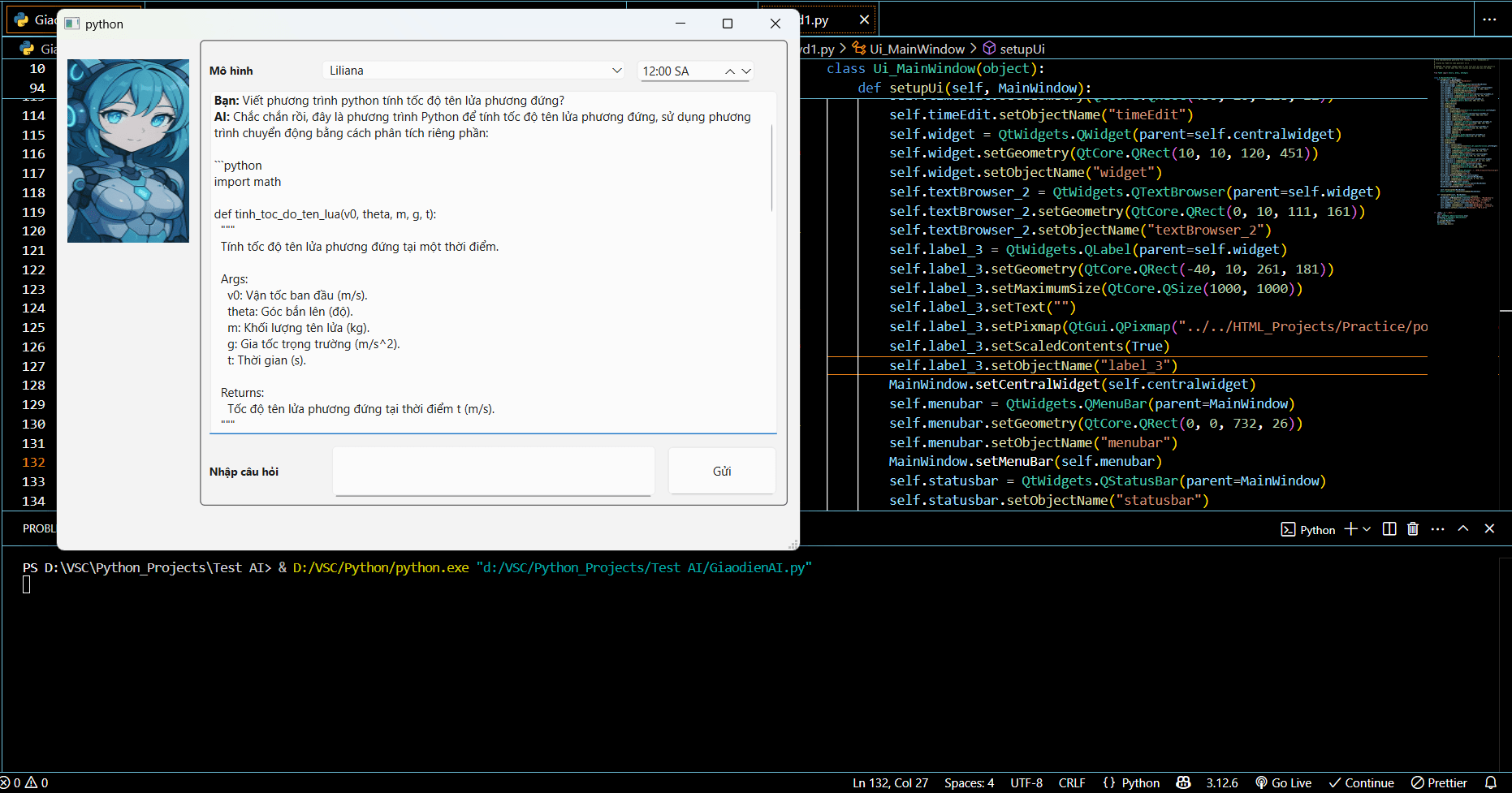Open notifications bell in status bar
1512x793 pixels.
point(1491,782)
